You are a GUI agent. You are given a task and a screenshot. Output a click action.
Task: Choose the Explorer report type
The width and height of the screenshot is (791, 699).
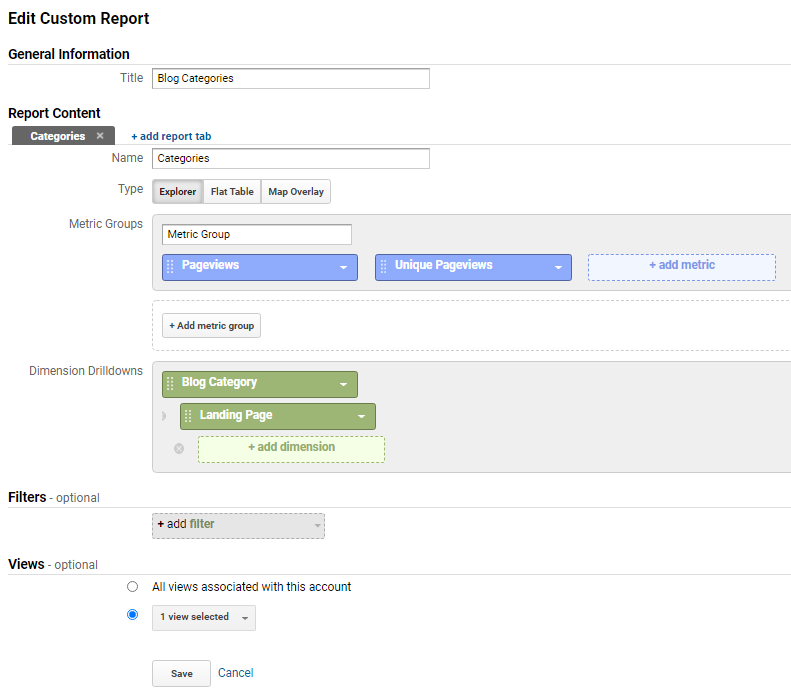[178, 192]
